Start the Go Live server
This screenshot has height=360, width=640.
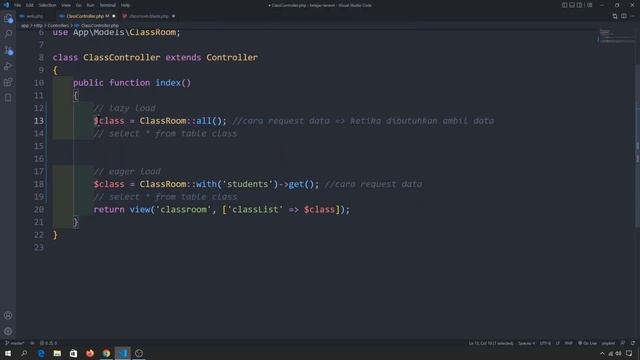pos(587,343)
